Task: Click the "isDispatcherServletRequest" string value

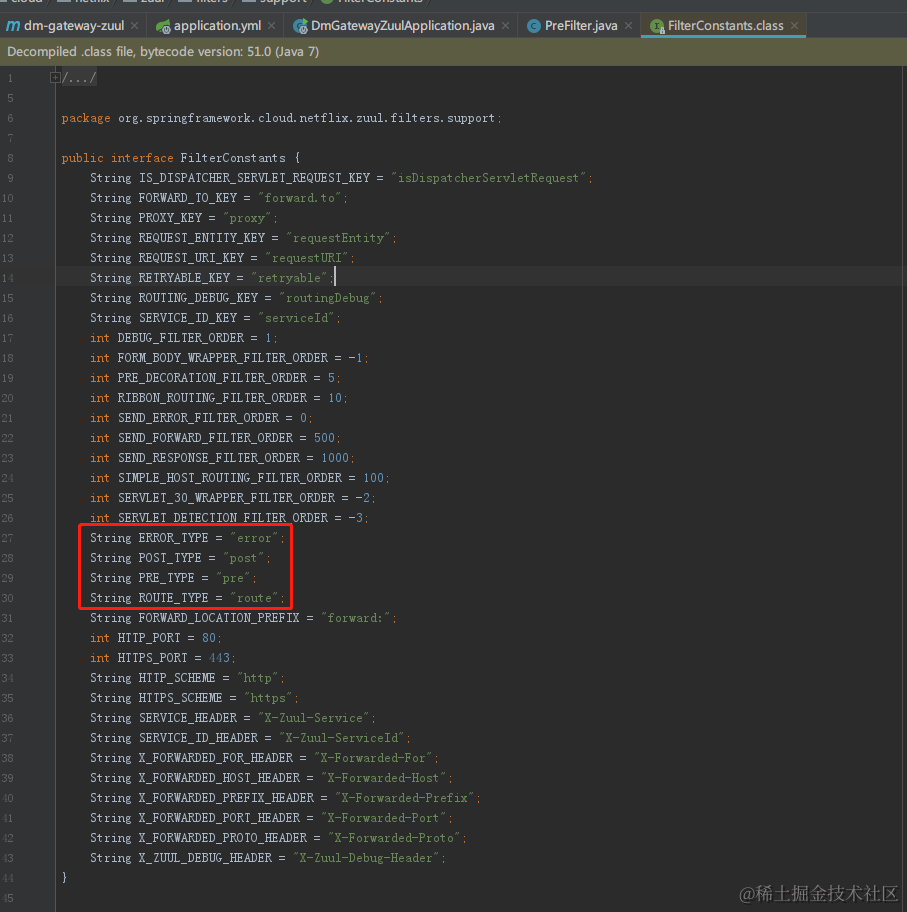Action: (488, 178)
